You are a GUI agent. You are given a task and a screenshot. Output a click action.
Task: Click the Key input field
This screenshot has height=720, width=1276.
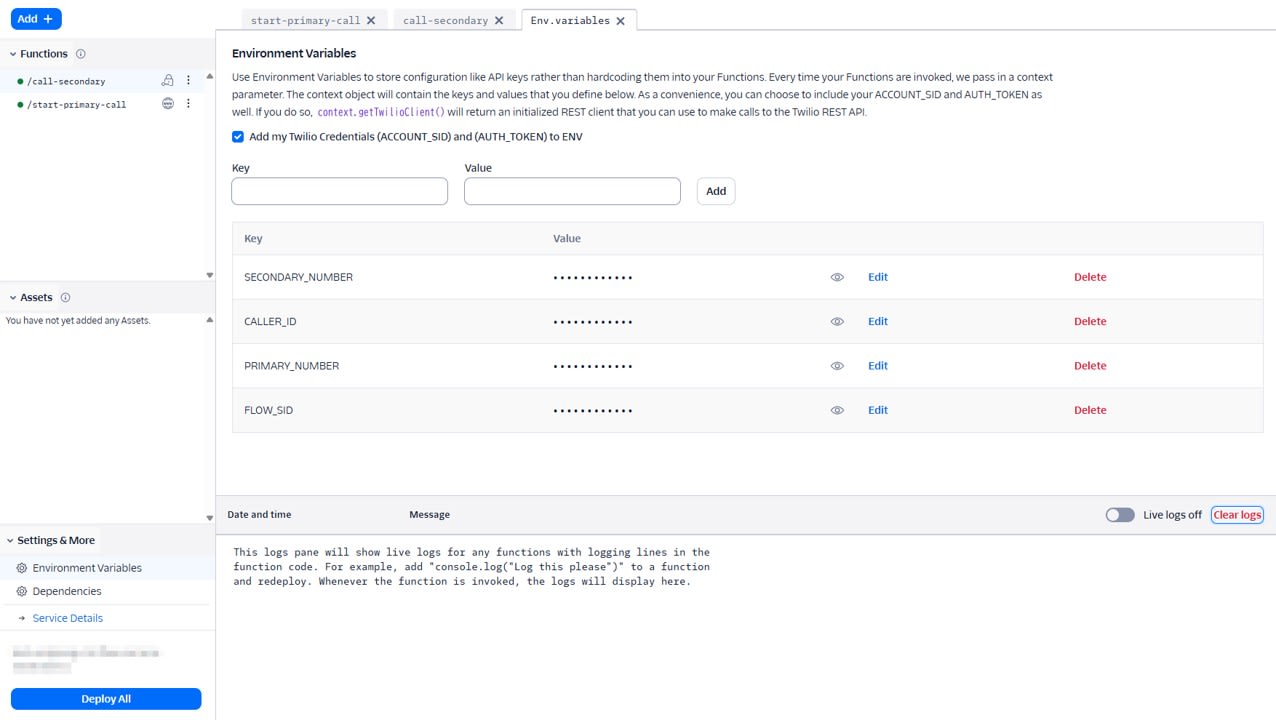pyautogui.click(x=339, y=191)
